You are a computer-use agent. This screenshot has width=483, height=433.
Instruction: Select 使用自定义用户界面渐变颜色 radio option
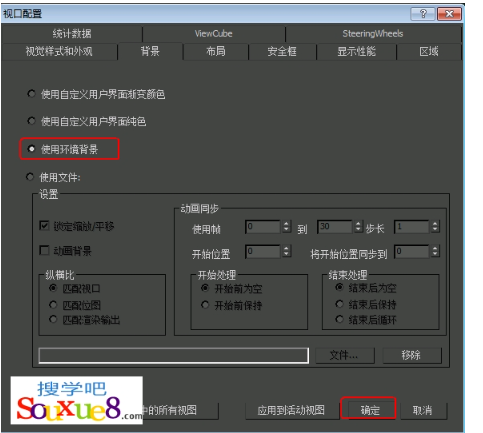click(31, 94)
